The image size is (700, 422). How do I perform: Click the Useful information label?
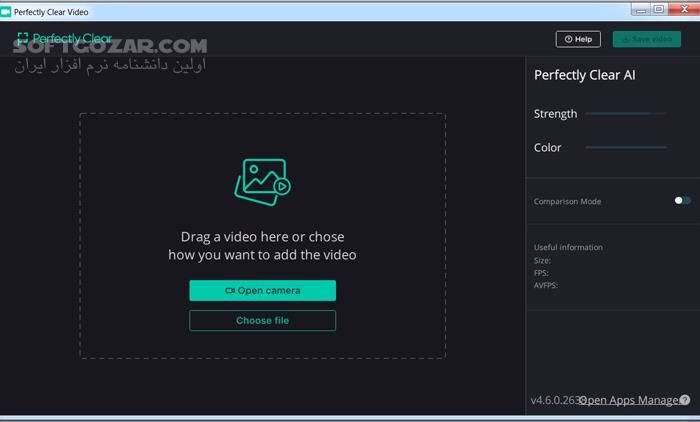click(x=568, y=247)
